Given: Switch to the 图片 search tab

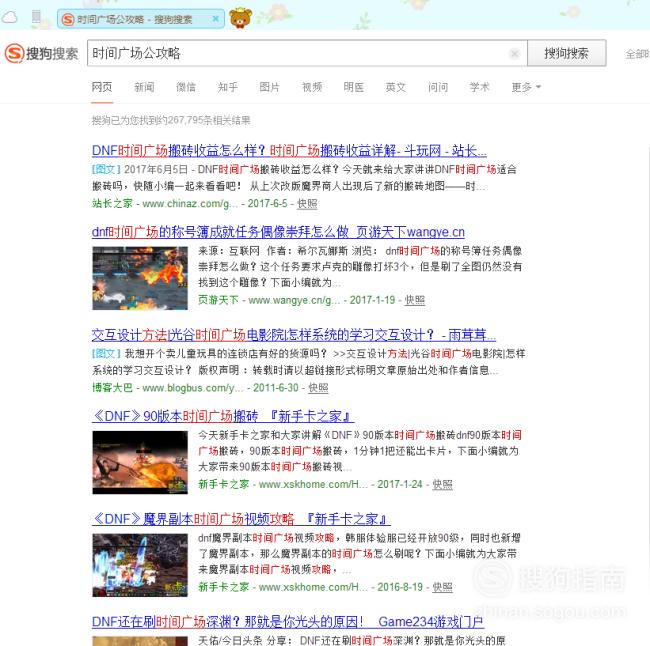Looking at the screenshot, I should pyautogui.click(x=270, y=87).
